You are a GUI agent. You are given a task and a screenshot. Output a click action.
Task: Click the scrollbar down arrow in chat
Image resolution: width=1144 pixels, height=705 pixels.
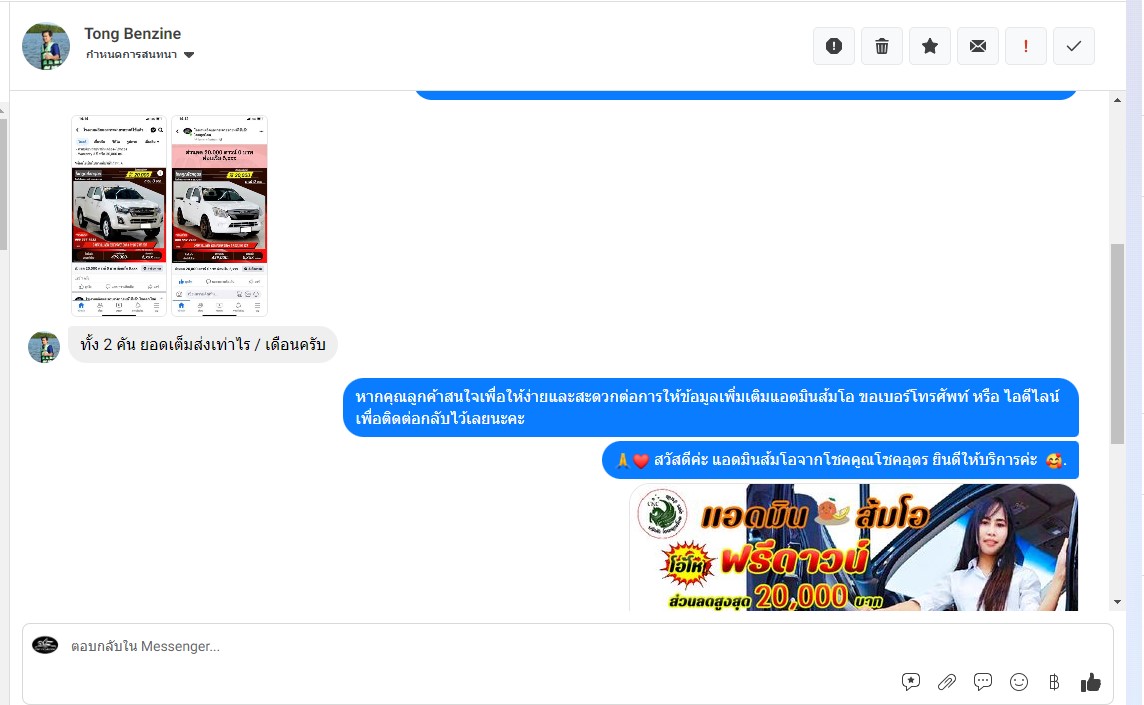tap(1117, 602)
